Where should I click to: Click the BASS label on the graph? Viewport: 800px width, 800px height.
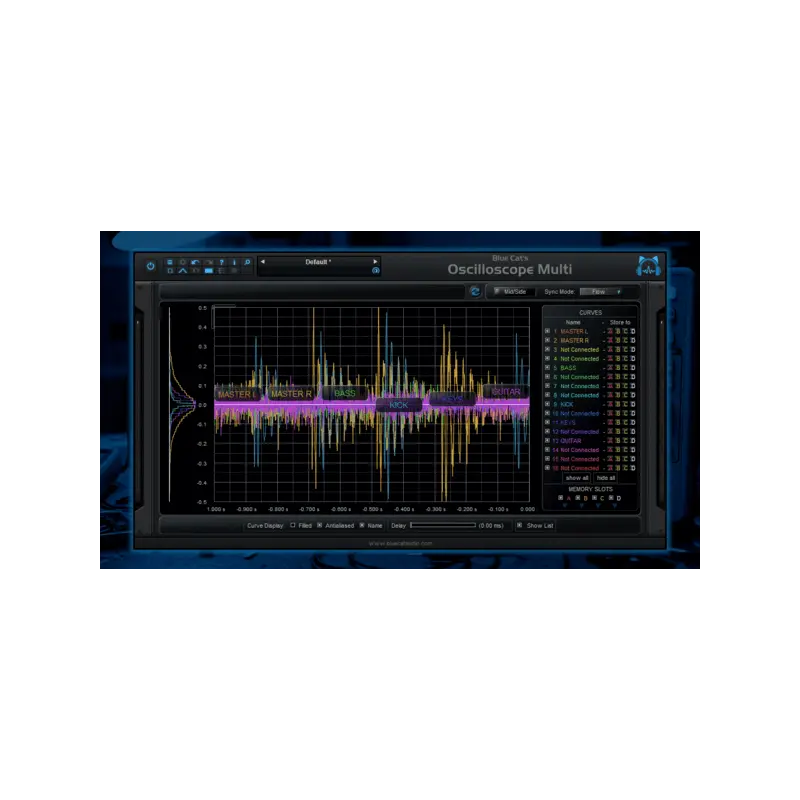click(345, 393)
